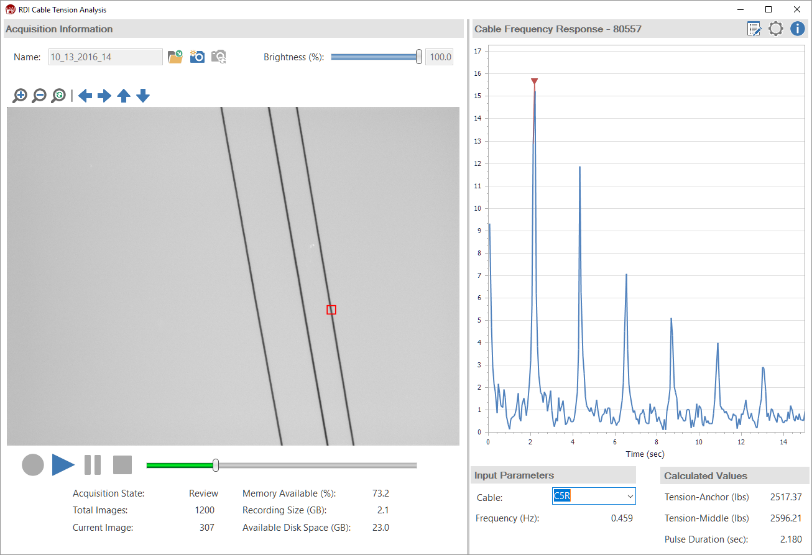812x555 pixels.
Task: Click the blue camera snapshot icon
Action: point(197,56)
